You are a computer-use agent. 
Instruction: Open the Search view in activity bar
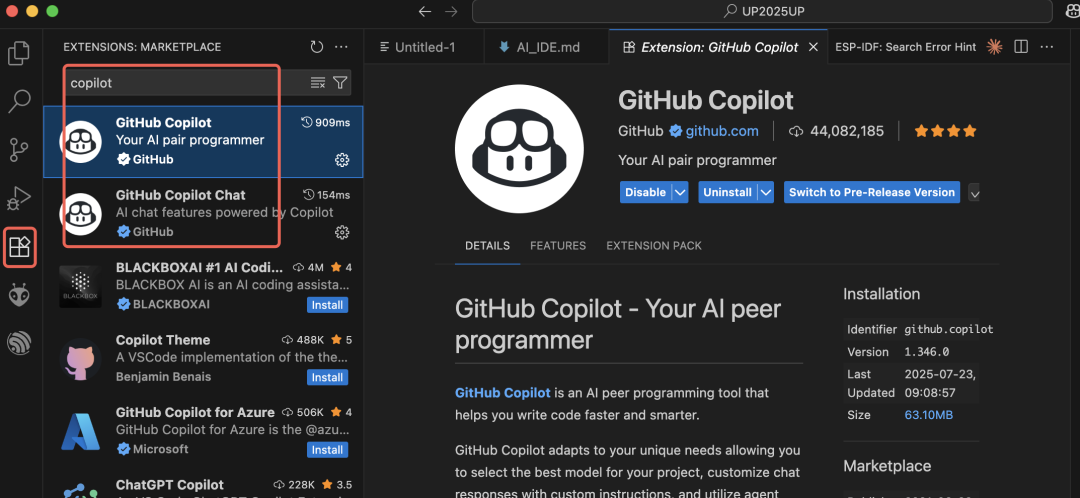pyautogui.click(x=19, y=101)
